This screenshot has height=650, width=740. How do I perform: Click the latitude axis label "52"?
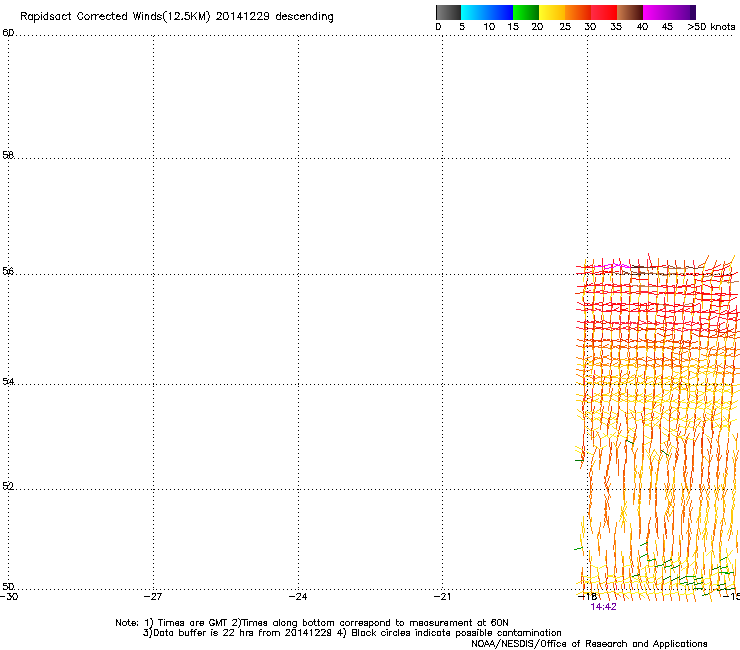8,486
